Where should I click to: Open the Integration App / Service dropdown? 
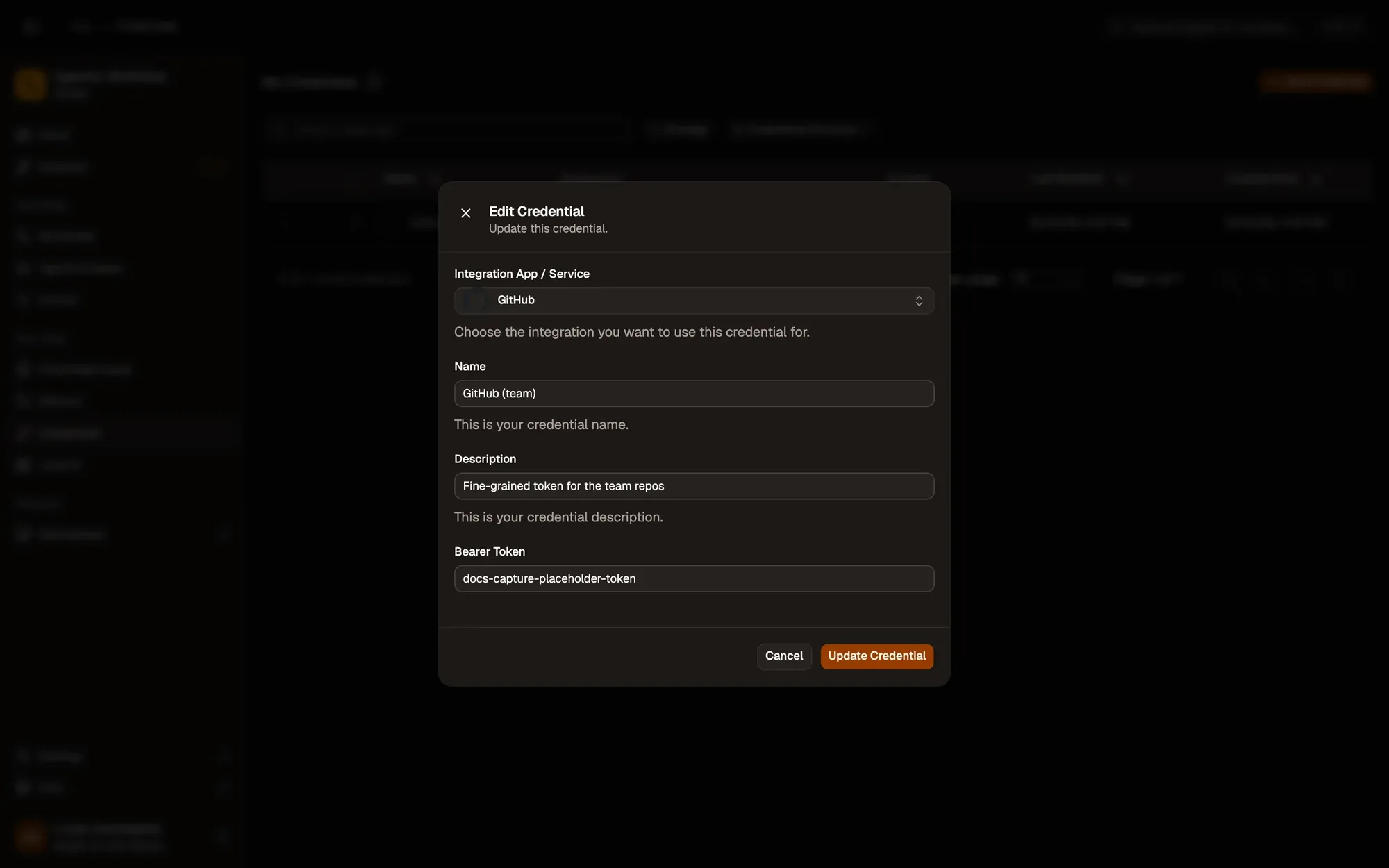(x=694, y=301)
